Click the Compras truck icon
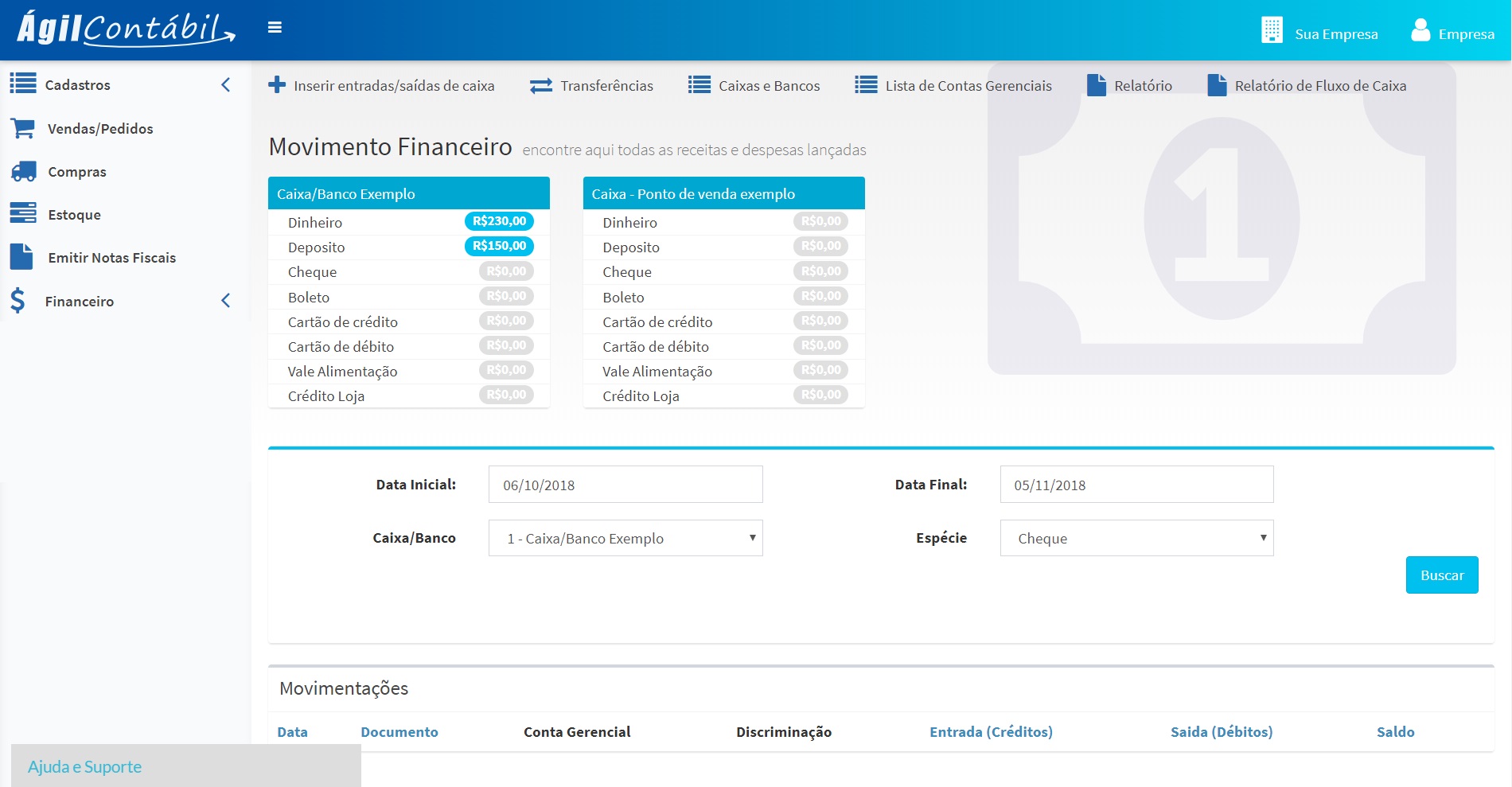Screen dimensions: 1512x787 click(x=24, y=171)
